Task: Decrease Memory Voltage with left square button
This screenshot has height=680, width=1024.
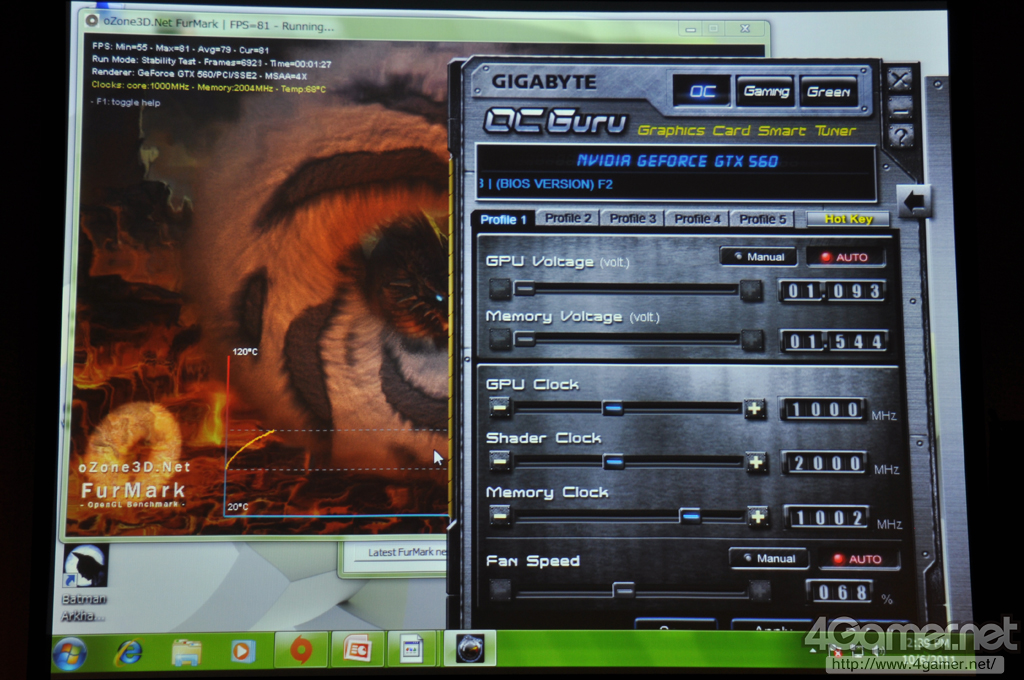Action: pyautogui.click(x=500, y=338)
